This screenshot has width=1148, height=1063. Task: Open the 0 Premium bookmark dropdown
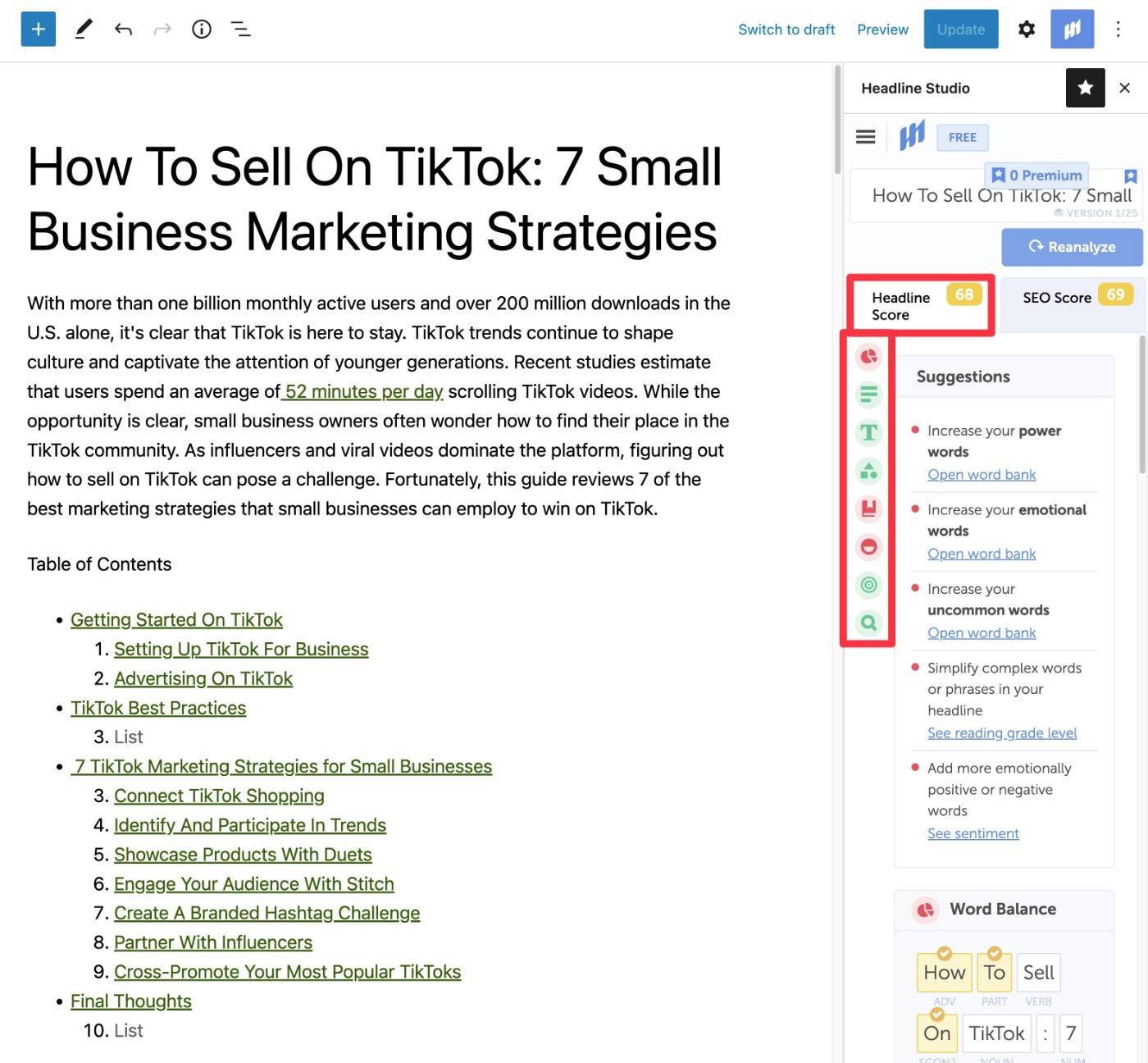(x=1036, y=175)
